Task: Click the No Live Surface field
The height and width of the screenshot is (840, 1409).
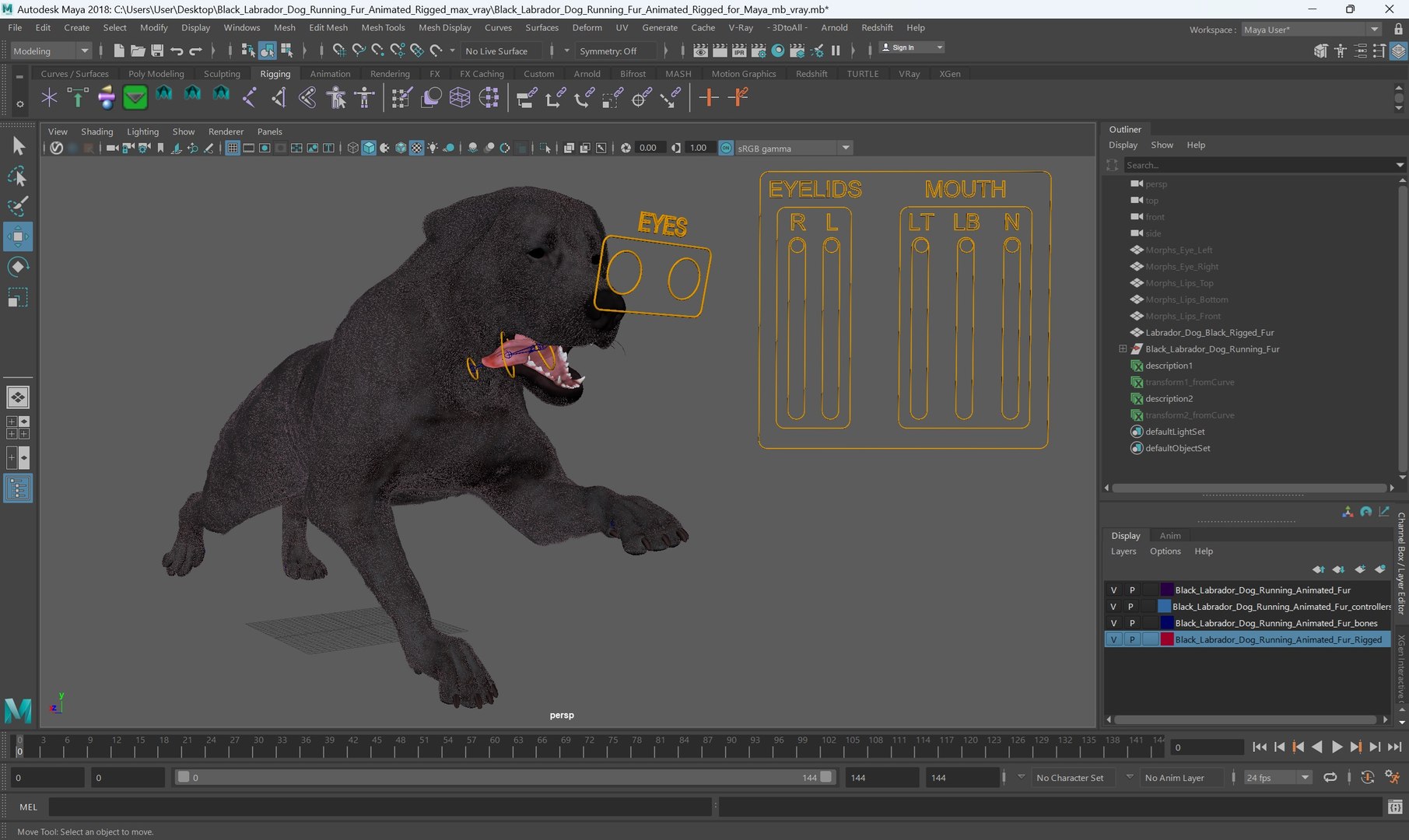Action: (503, 51)
